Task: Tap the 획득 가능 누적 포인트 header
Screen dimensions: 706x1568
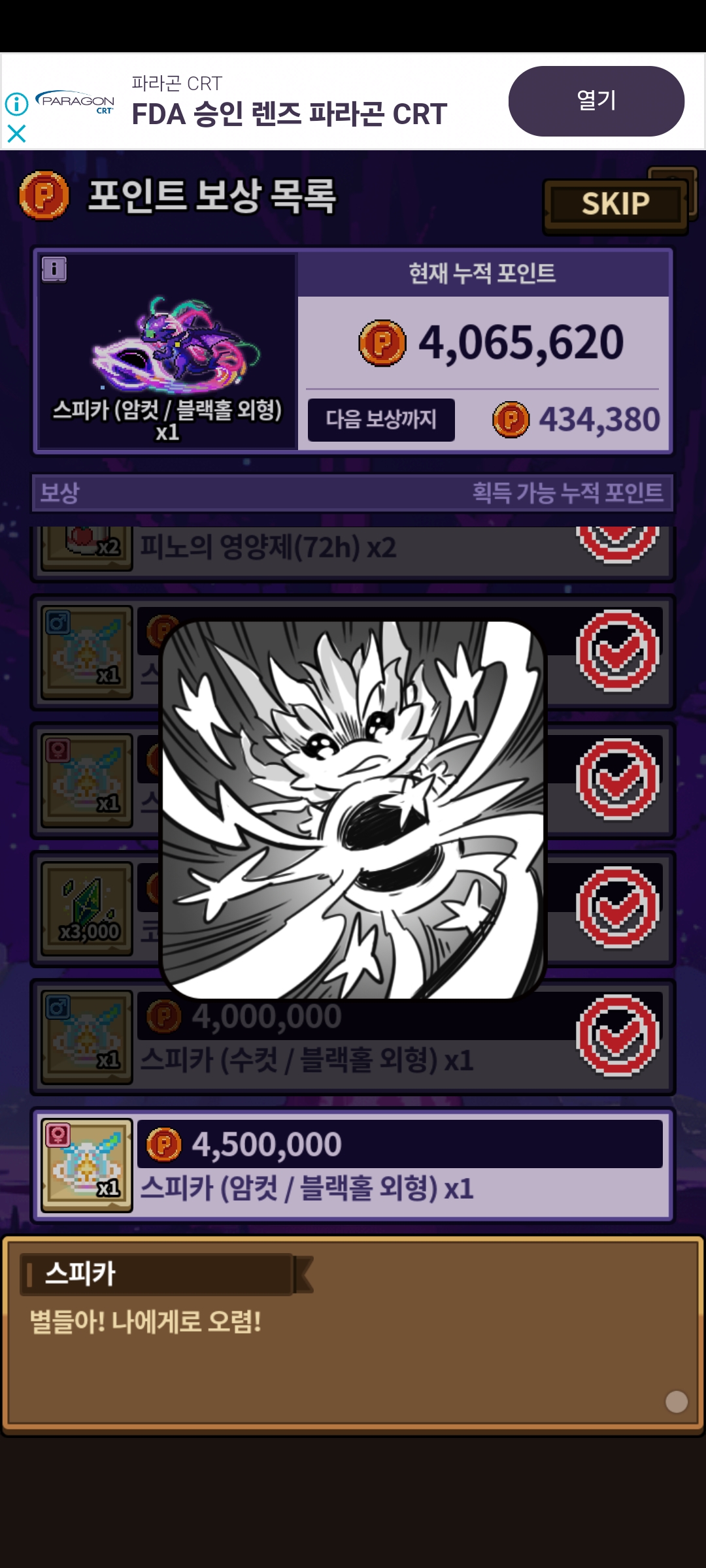Action: point(567,493)
